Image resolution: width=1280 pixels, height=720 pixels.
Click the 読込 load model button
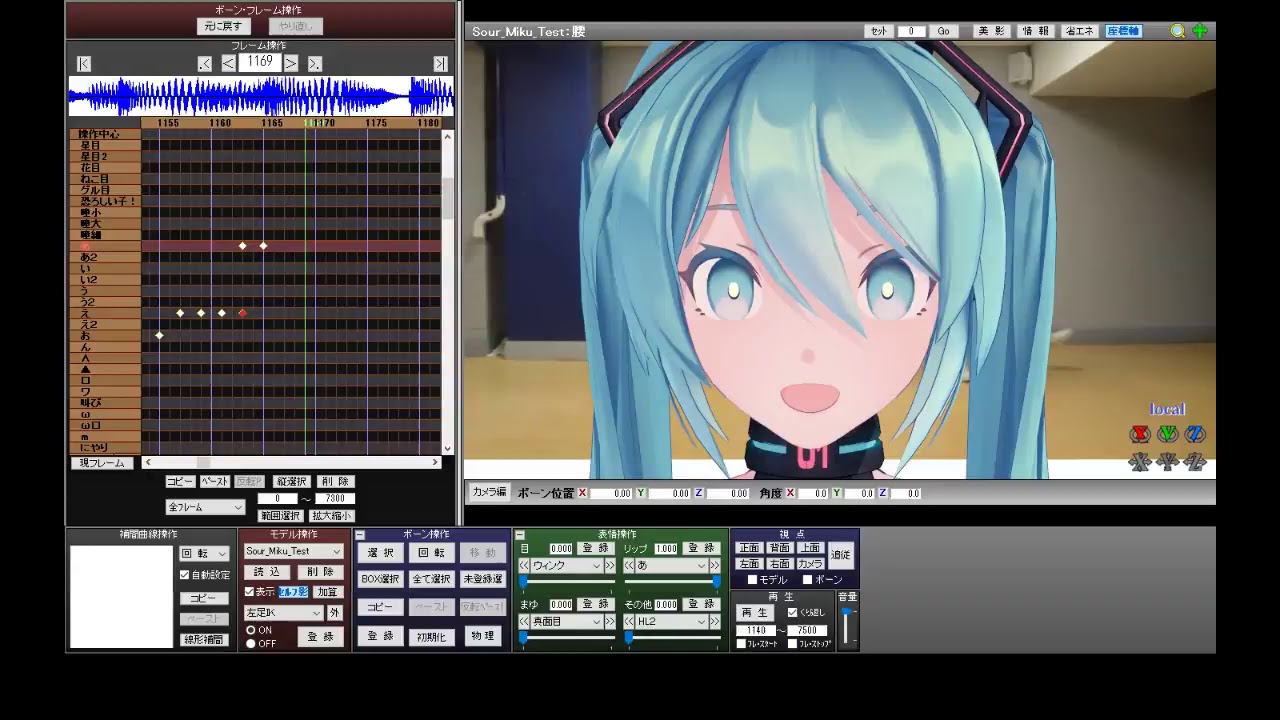coord(267,572)
